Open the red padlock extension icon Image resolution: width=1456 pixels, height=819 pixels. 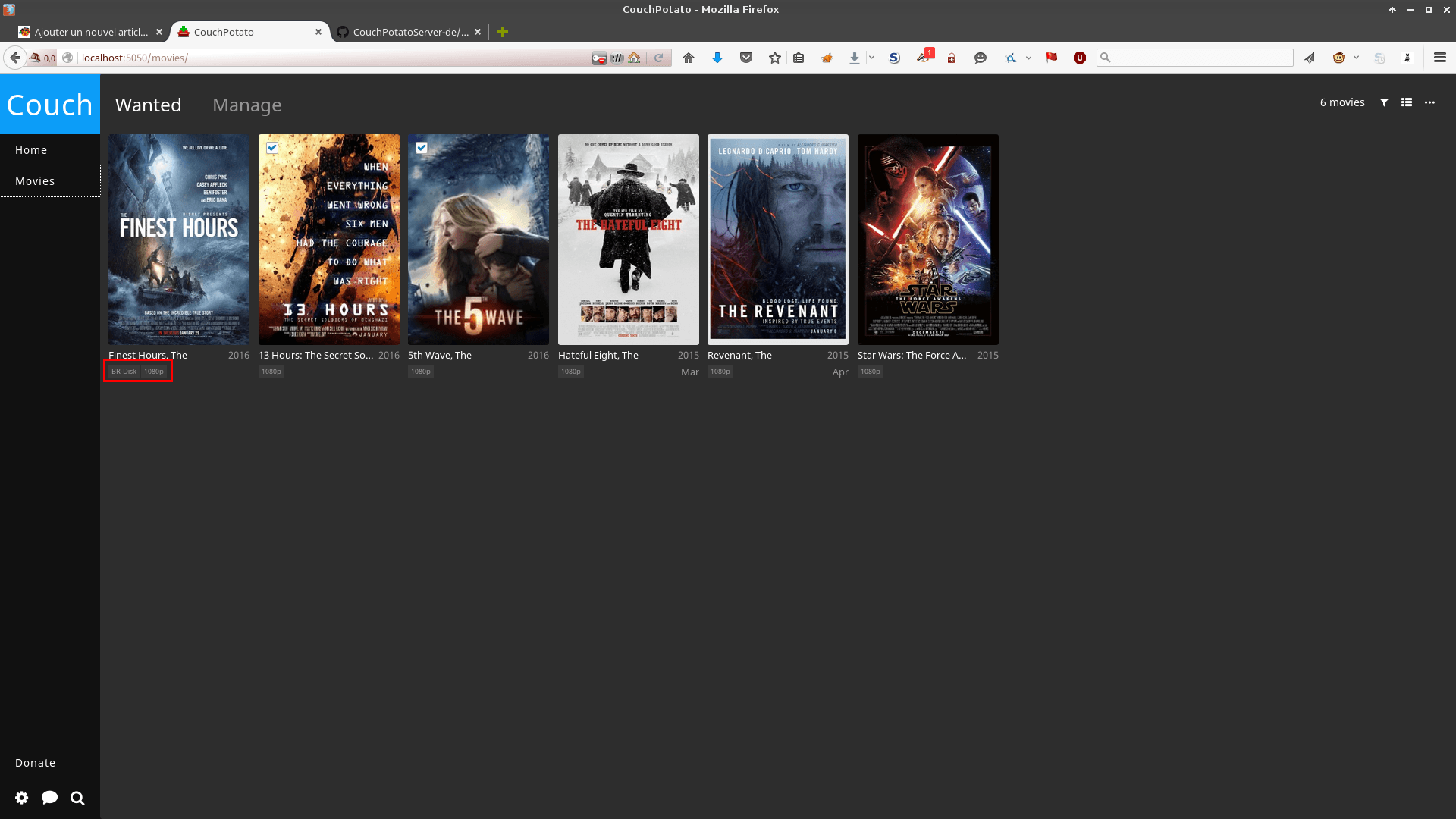click(x=952, y=58)
